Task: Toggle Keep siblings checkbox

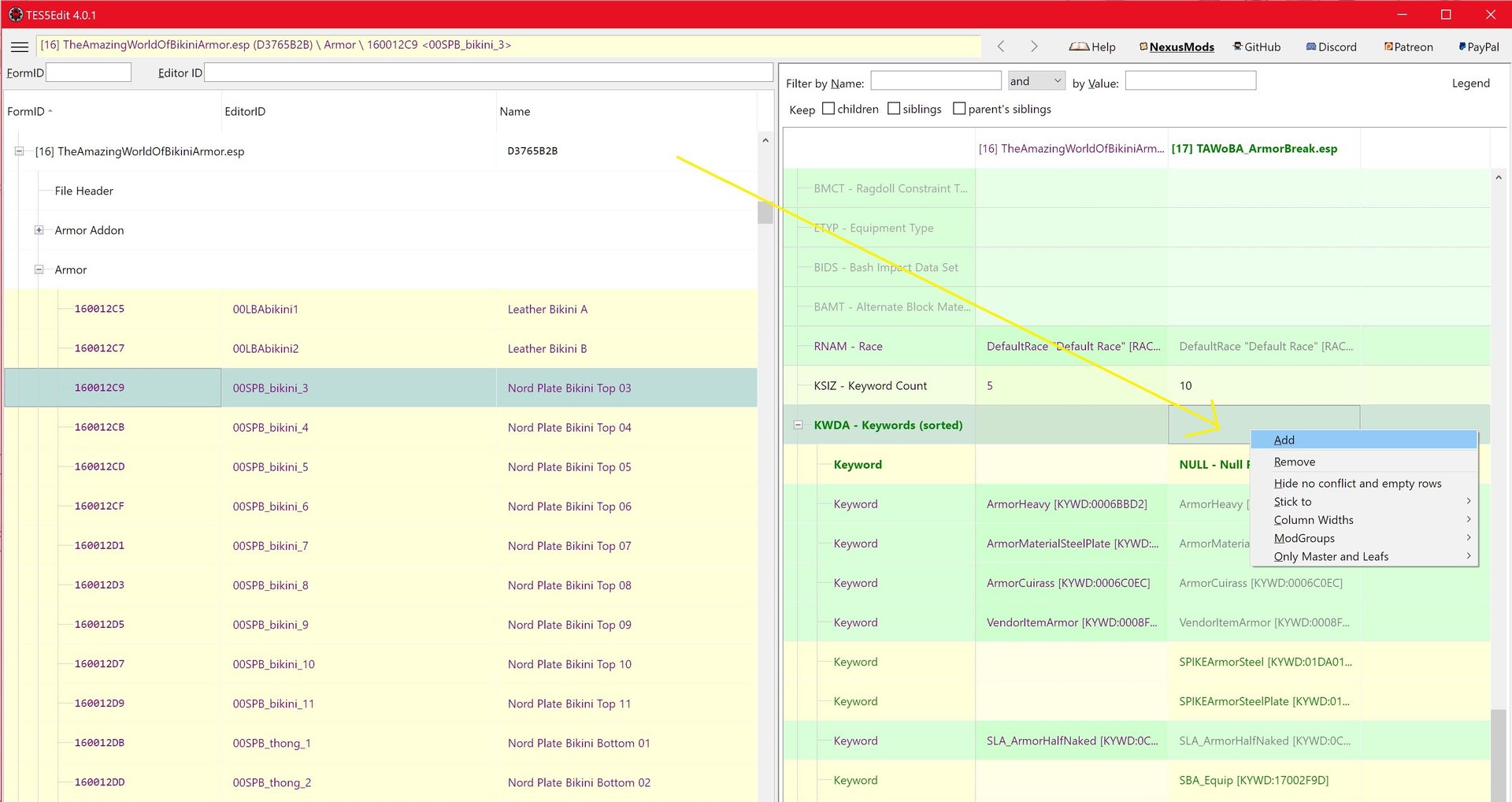Action: click(894, 109)
